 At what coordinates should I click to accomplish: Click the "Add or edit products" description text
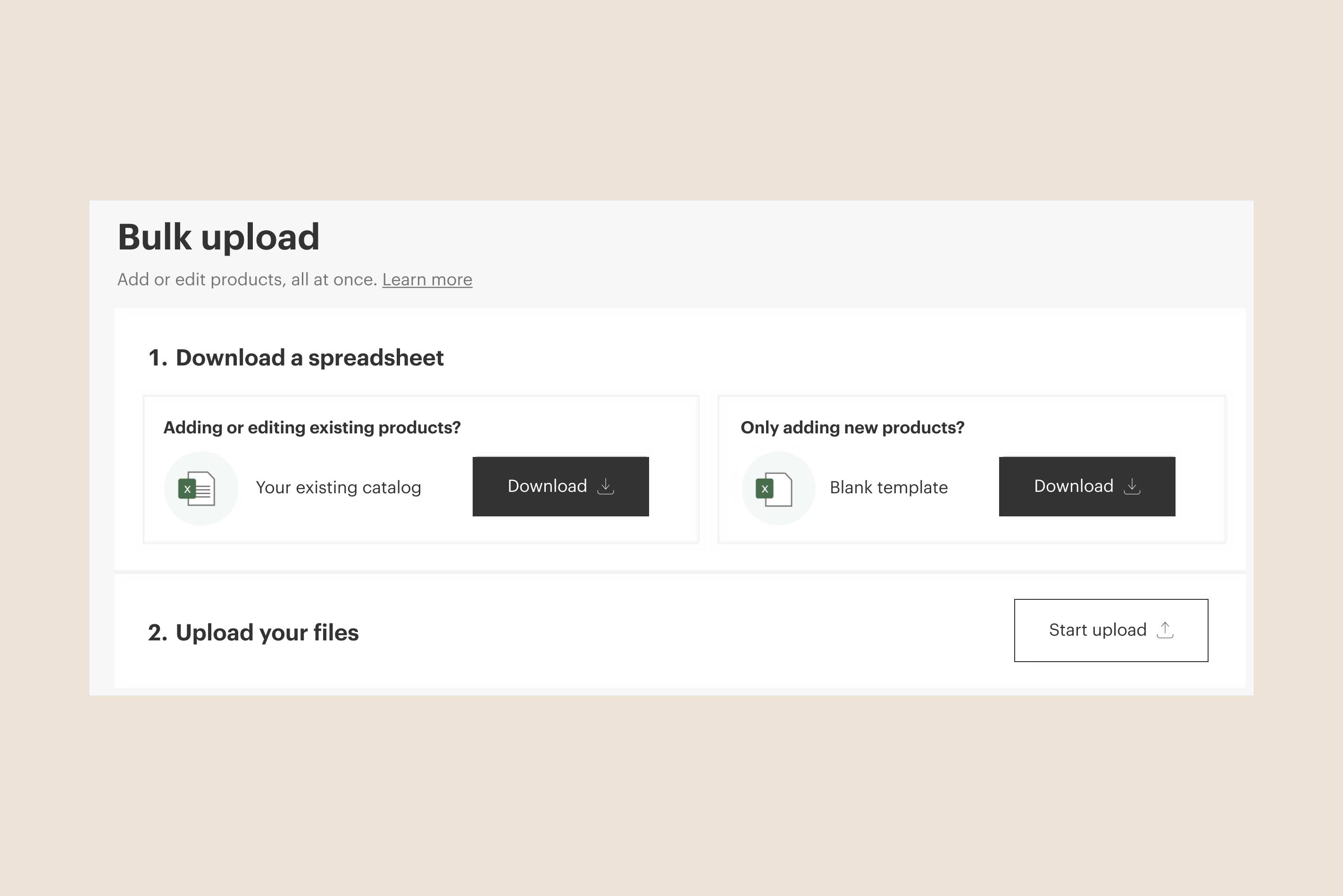[x=247, y=280]
